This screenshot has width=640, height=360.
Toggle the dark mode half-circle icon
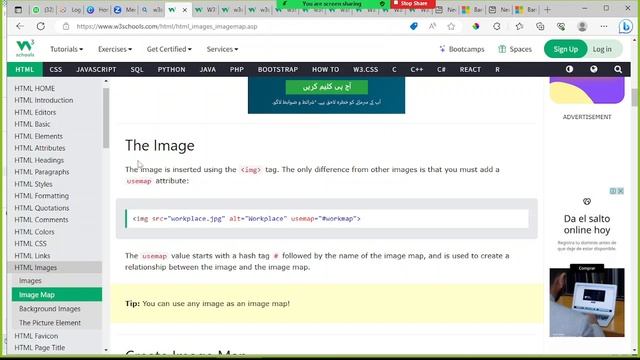[x=569, y=69]
